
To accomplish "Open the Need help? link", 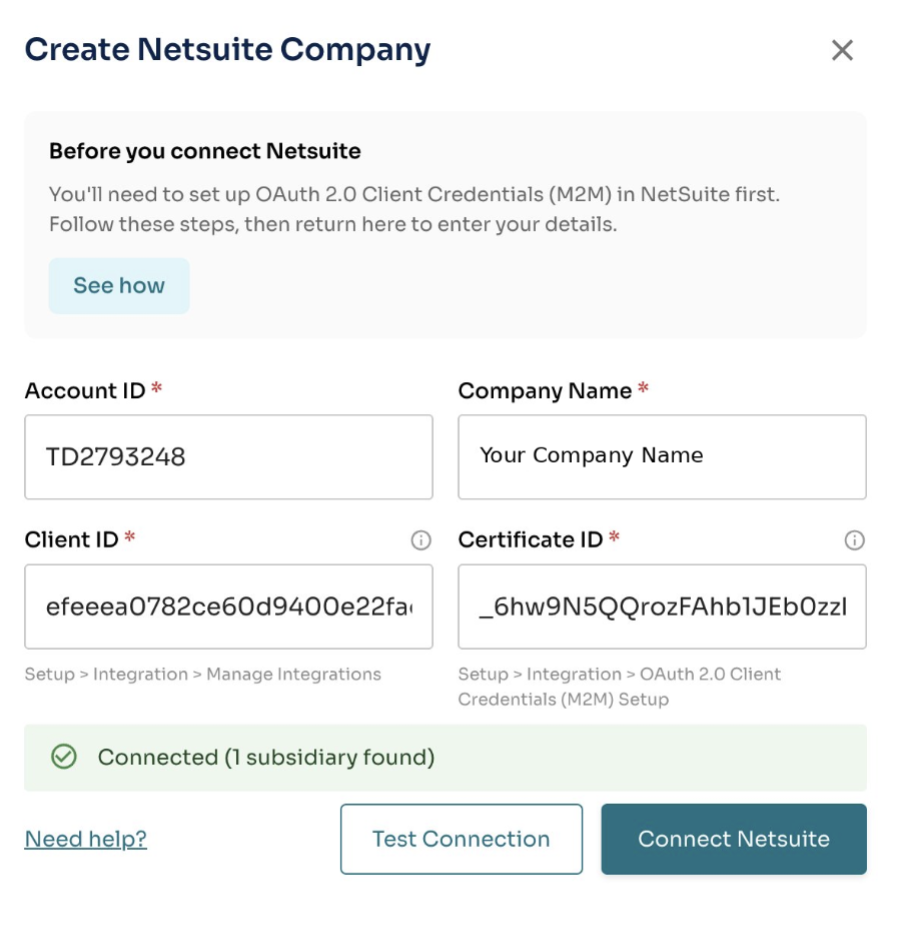I will (x=86, y=839).
